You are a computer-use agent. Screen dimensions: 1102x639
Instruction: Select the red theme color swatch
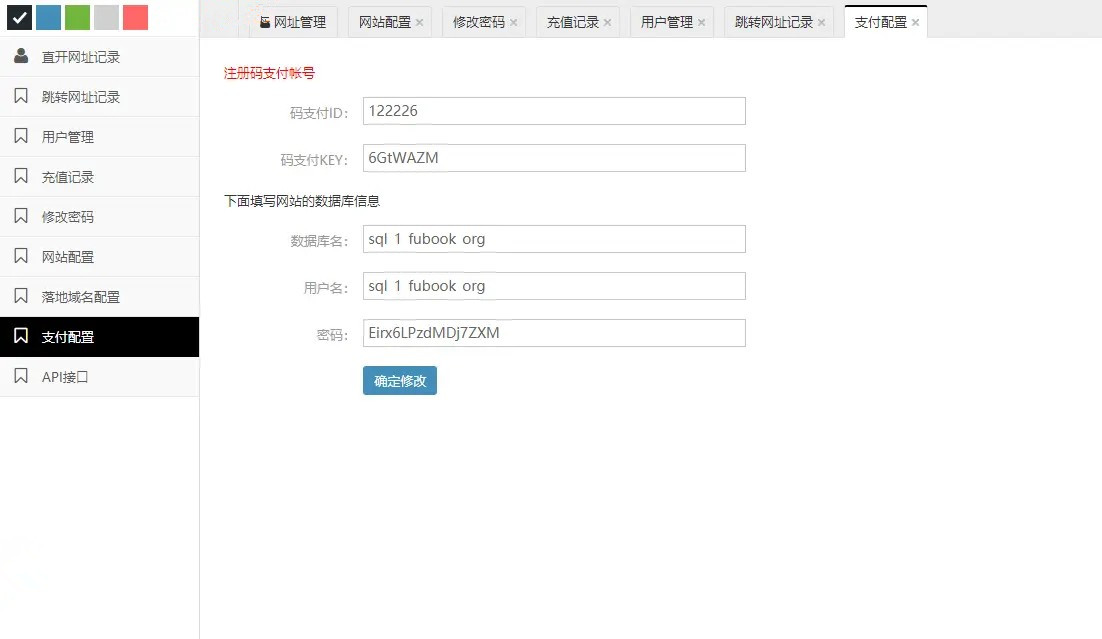(x=135, y=17)
